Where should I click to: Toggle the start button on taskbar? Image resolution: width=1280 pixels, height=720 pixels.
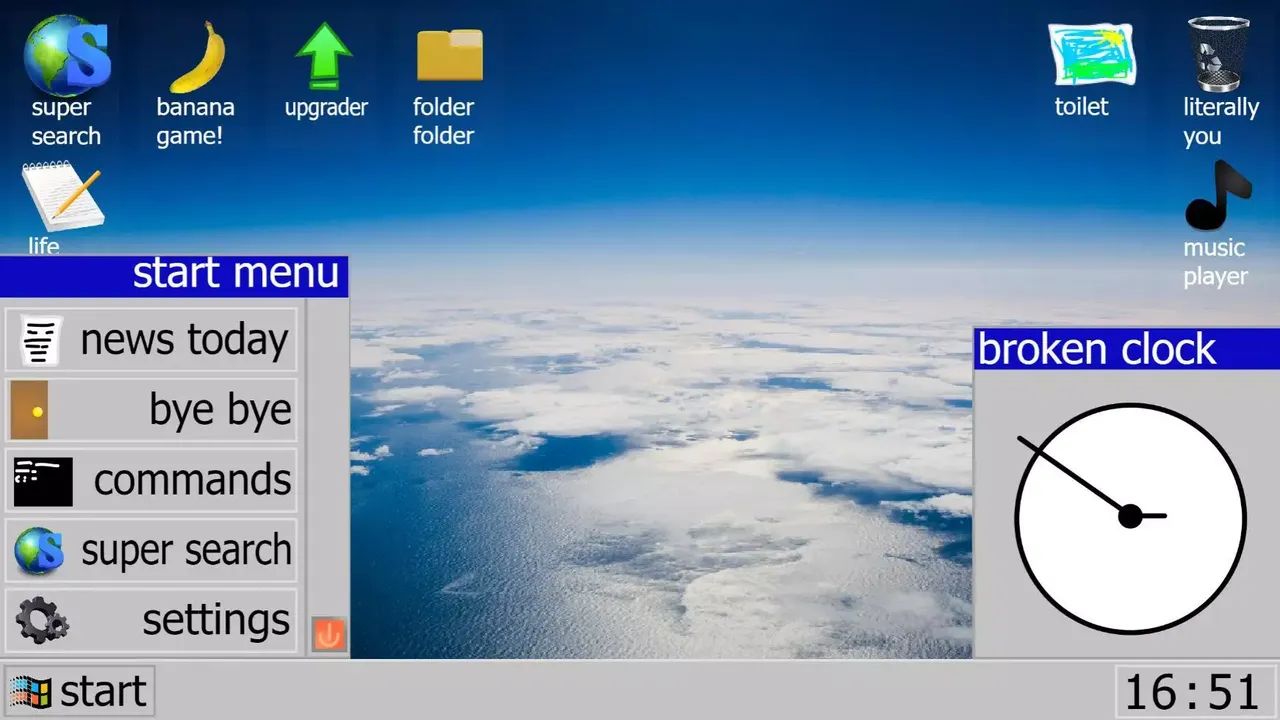pos(79,691)
